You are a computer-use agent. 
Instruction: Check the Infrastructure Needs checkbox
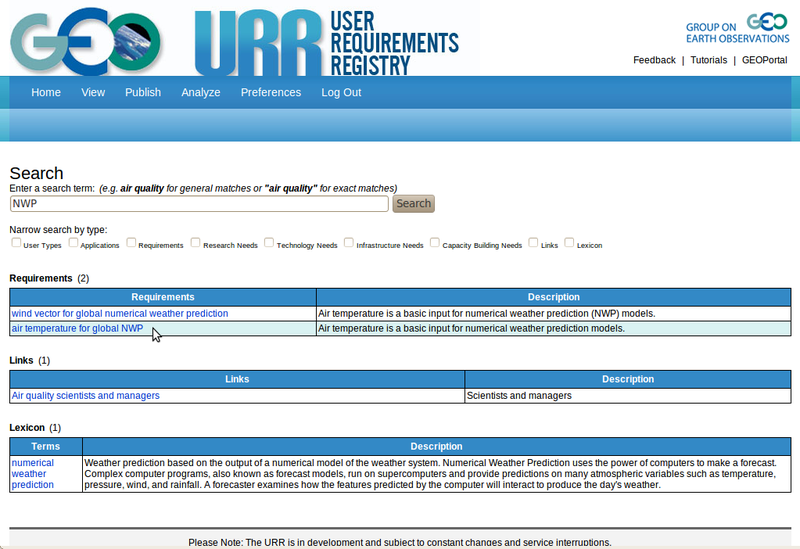[349, 243]
